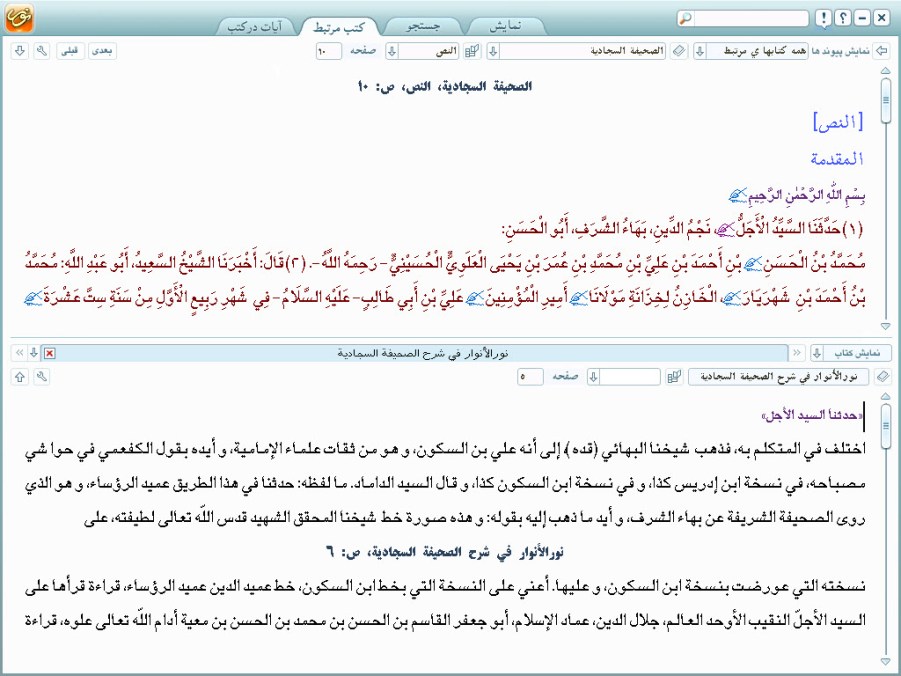Click the right double-chevron beside the book tab strip

(x=798, y=352)
